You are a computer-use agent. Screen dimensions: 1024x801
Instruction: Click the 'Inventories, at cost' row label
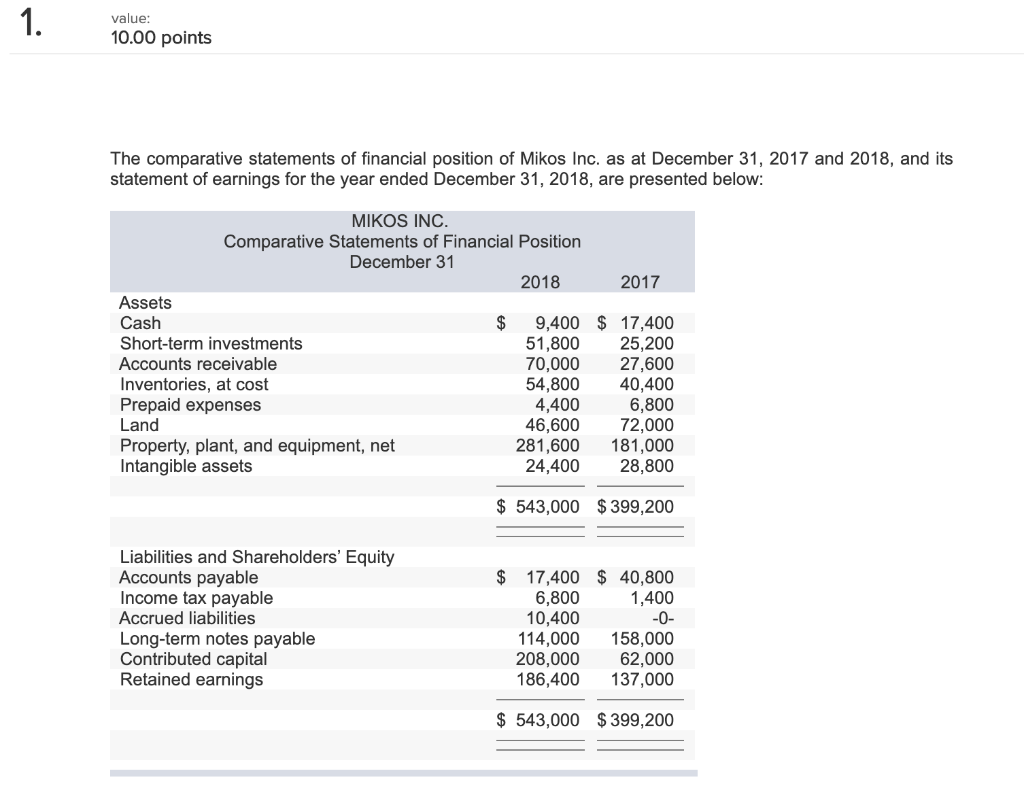coord(194,385)
